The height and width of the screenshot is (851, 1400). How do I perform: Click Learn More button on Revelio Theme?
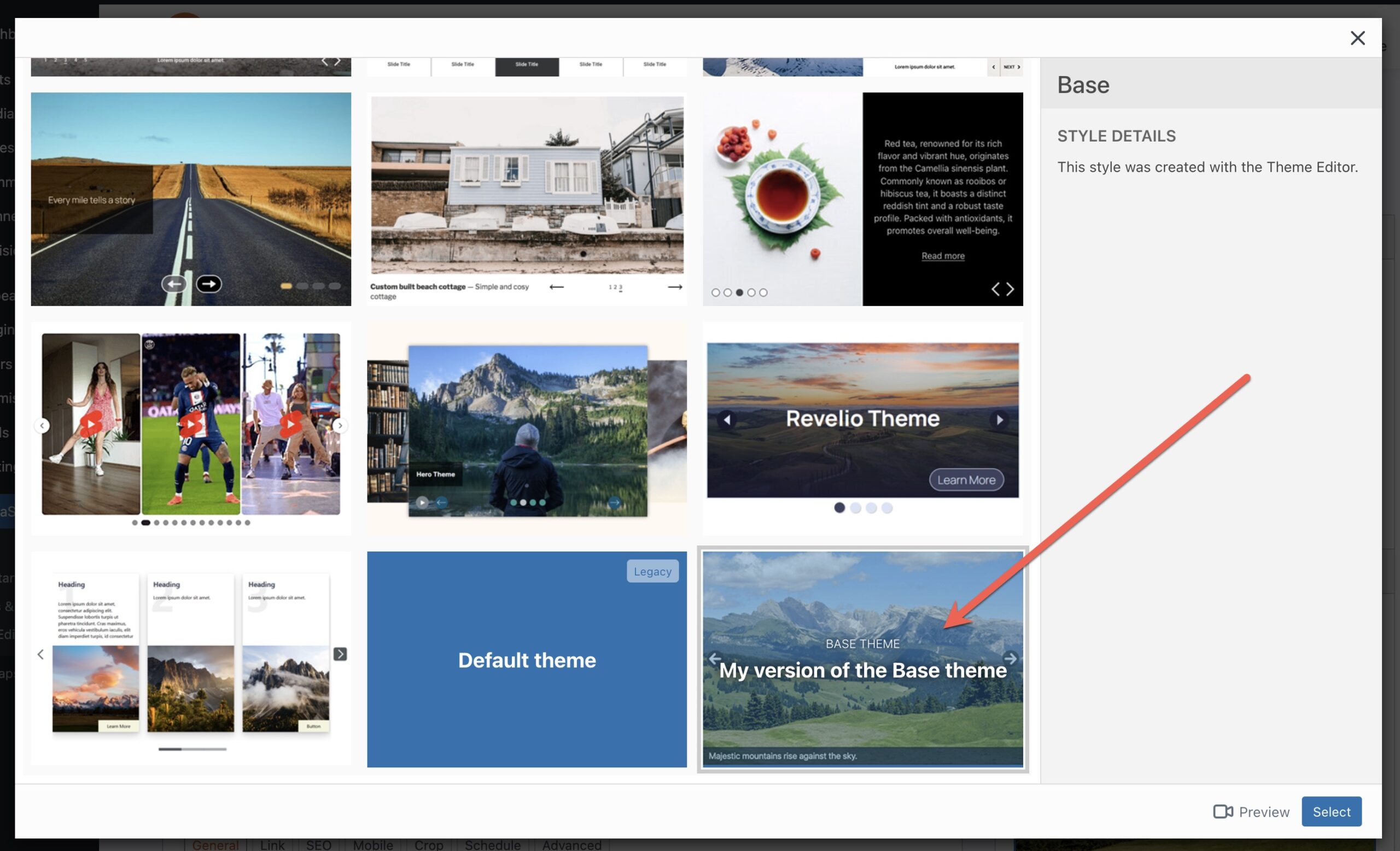(966, 480)
